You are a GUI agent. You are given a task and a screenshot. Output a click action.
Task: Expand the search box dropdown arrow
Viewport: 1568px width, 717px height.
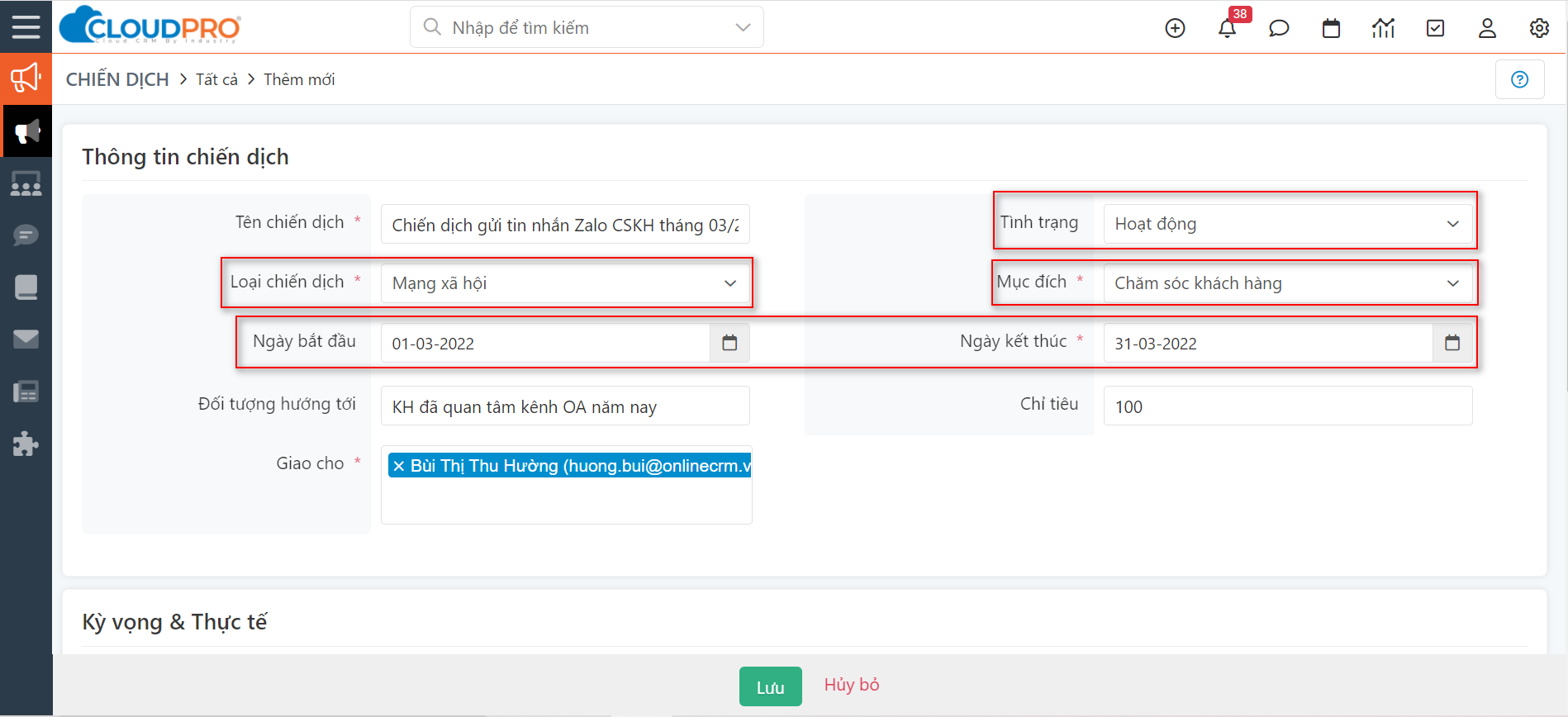coord(743,27)
